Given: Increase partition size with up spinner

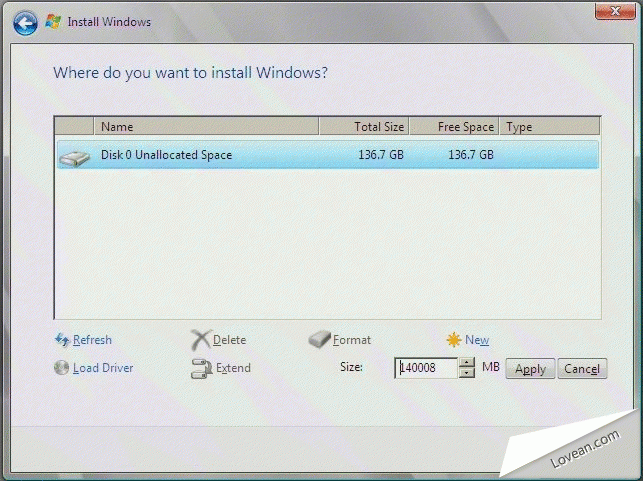Looking at the screenshot, I should pos(467,362).
